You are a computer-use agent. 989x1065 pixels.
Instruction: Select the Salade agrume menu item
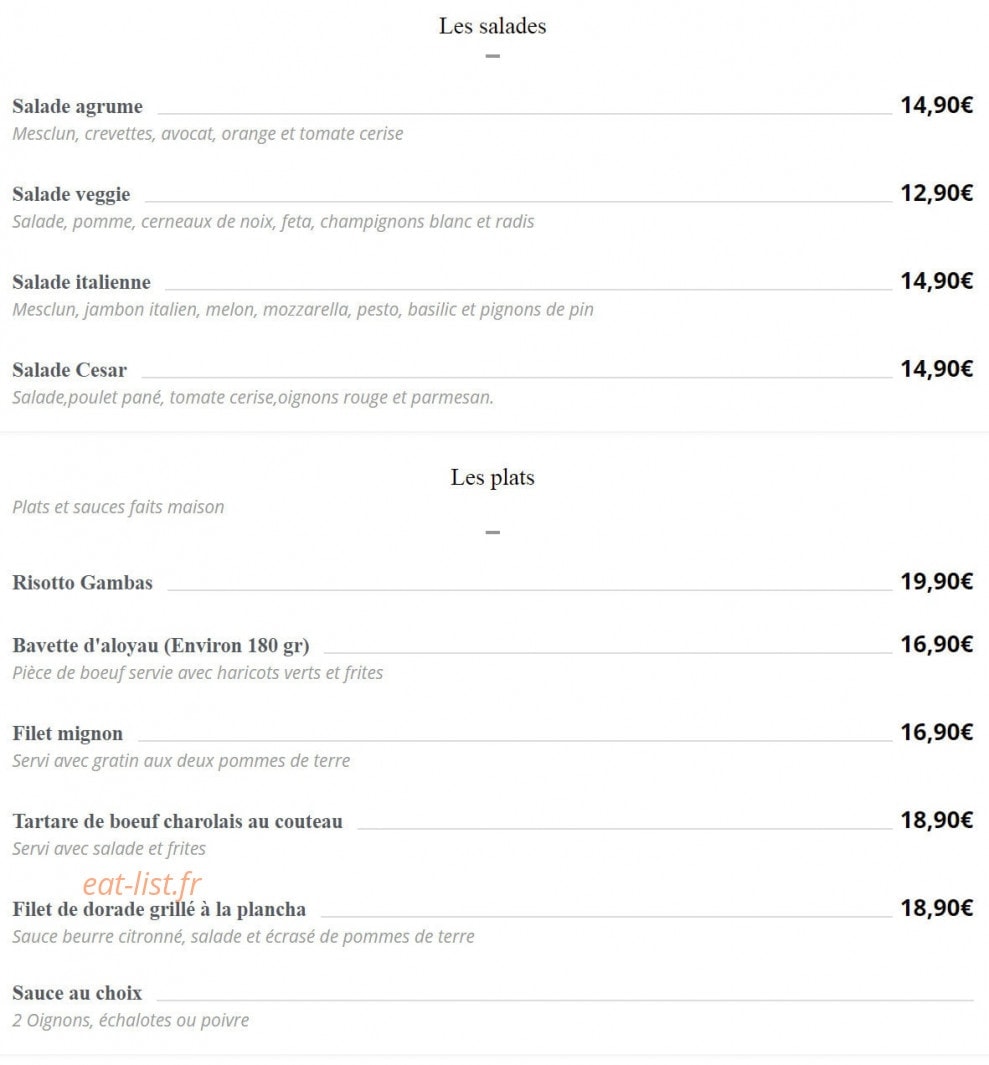(x=77, y=107)
